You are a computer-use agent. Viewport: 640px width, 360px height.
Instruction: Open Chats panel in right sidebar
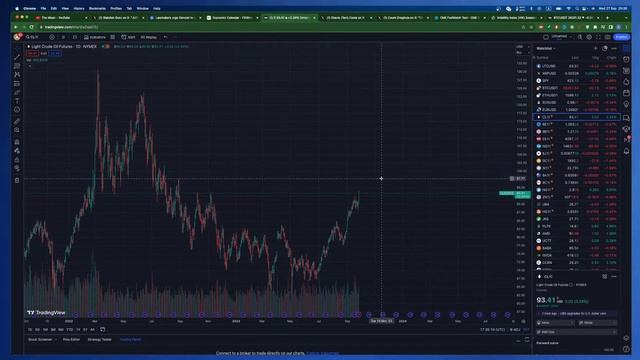(x=626, y=118)
